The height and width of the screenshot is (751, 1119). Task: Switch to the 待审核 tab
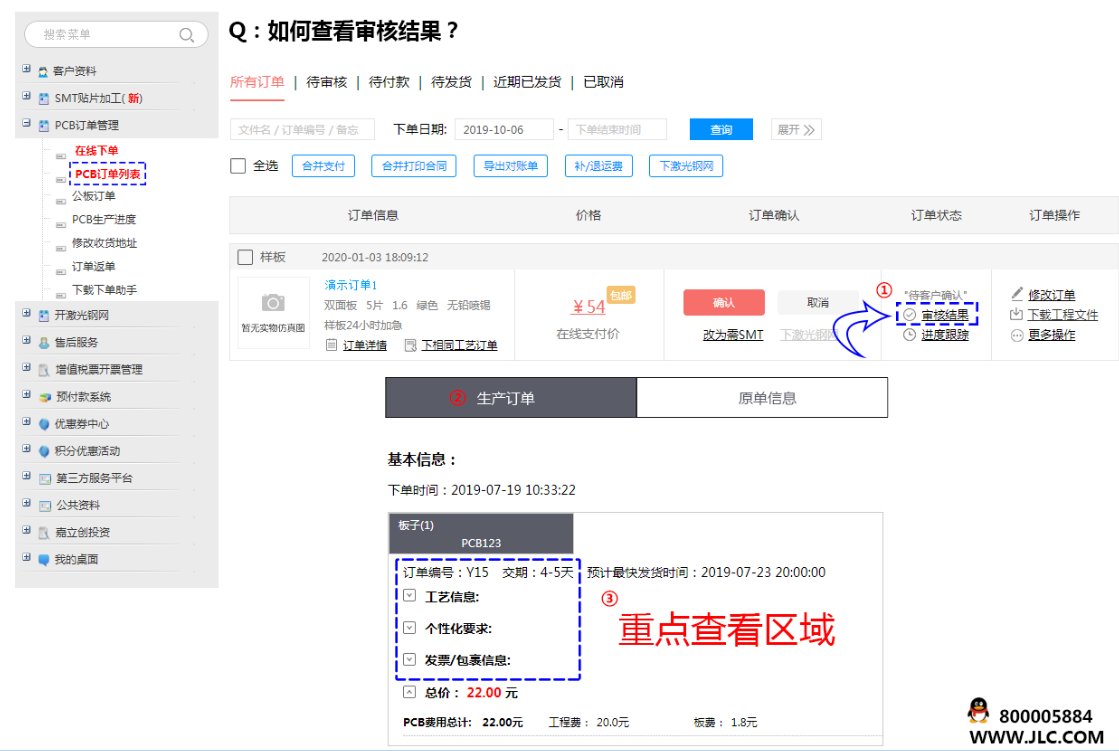[326, 82]
